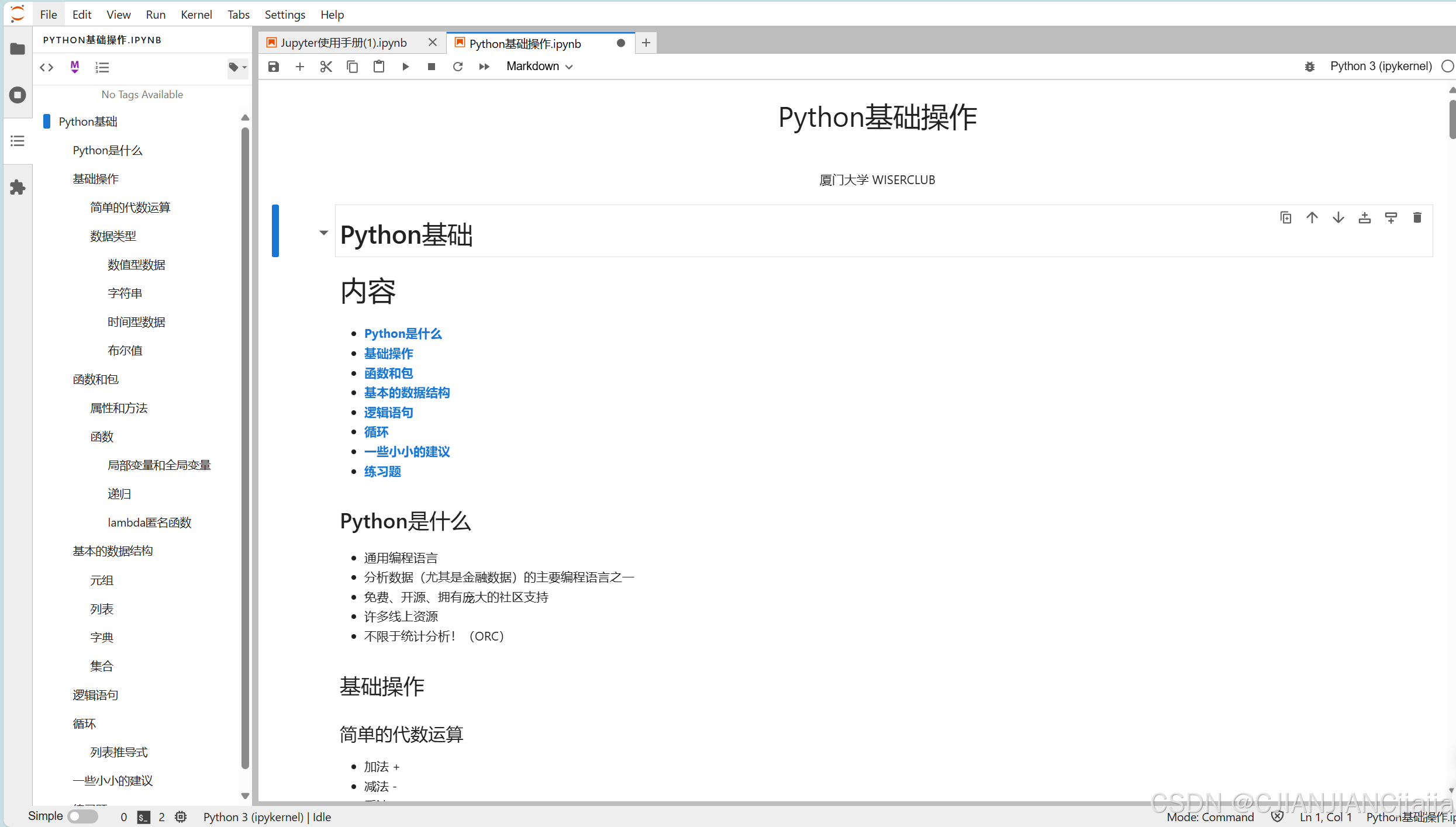Follow the 逻辑语句 content link
This screenshot has width=1456, height=827.
point(388,413)
